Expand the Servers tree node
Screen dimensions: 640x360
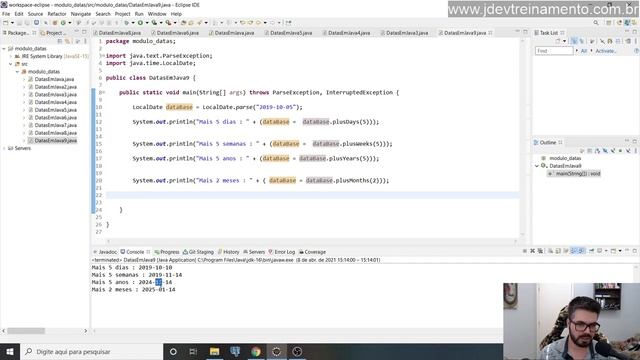[4, 148]
